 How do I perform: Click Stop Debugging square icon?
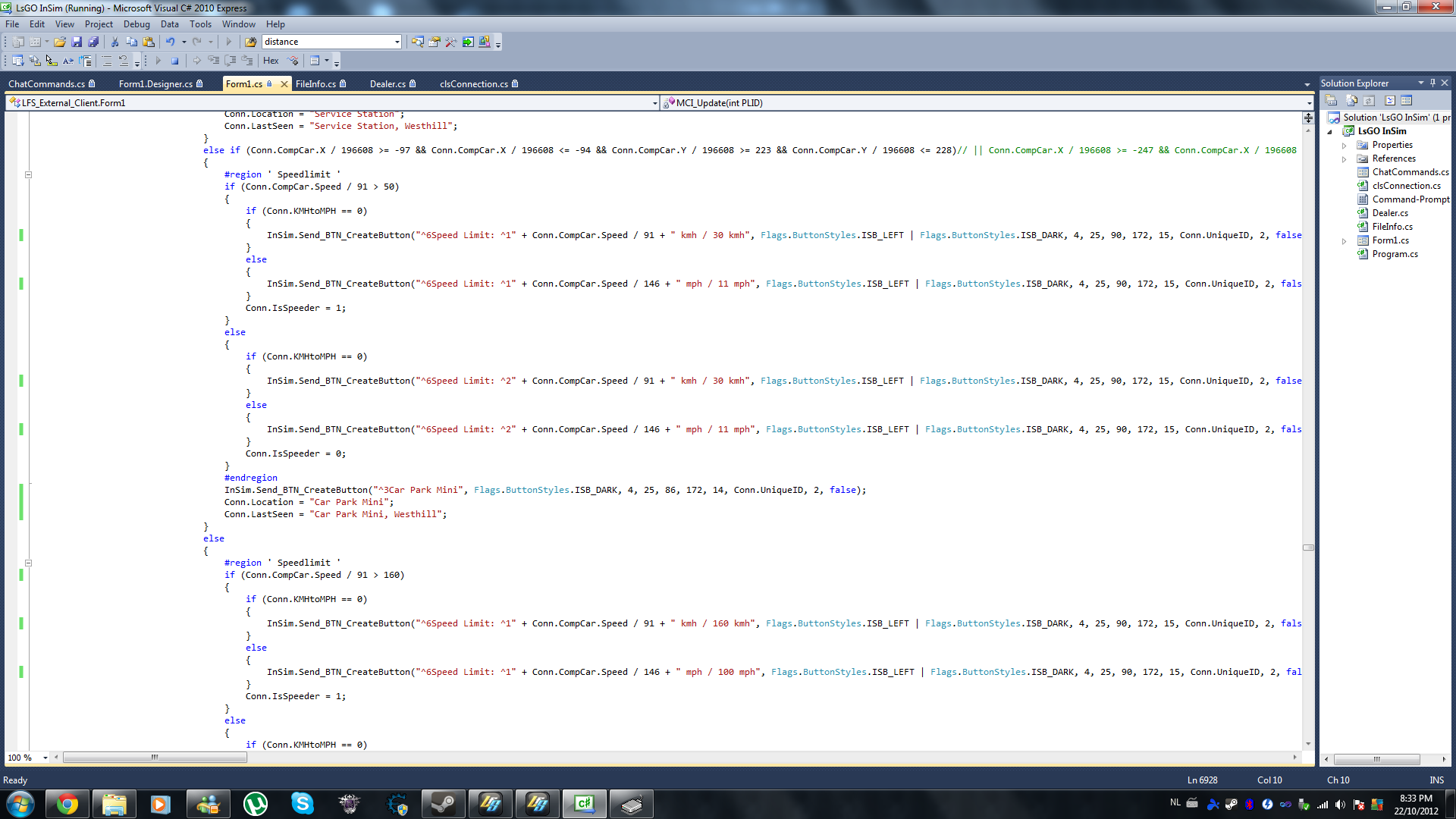tap(174, 61)
